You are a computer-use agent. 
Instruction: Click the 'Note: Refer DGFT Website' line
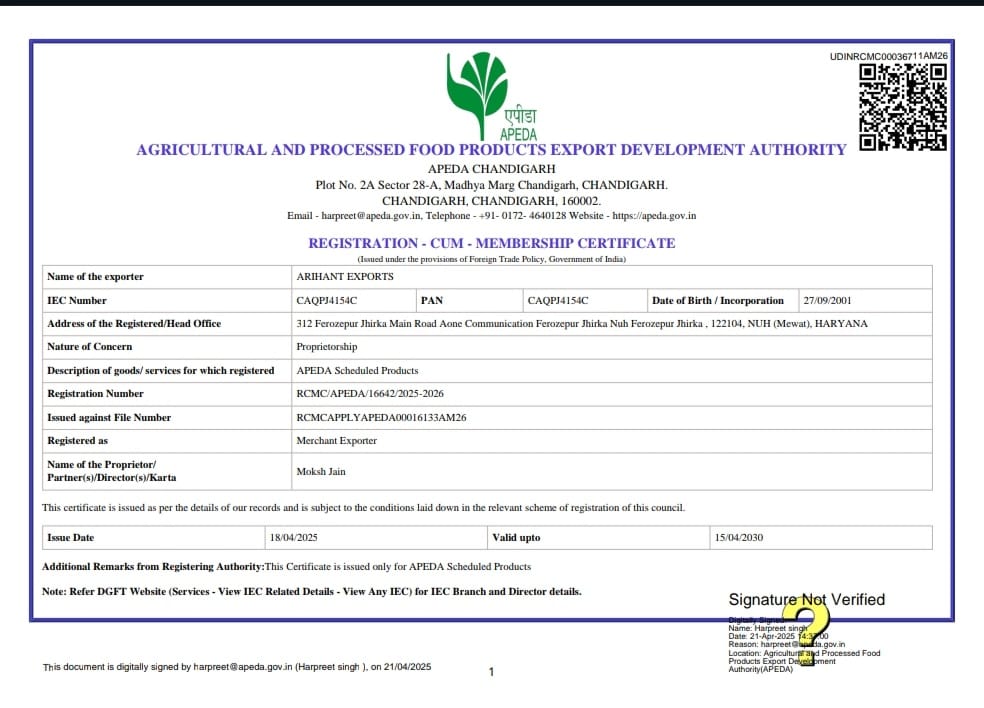(312, 591)
